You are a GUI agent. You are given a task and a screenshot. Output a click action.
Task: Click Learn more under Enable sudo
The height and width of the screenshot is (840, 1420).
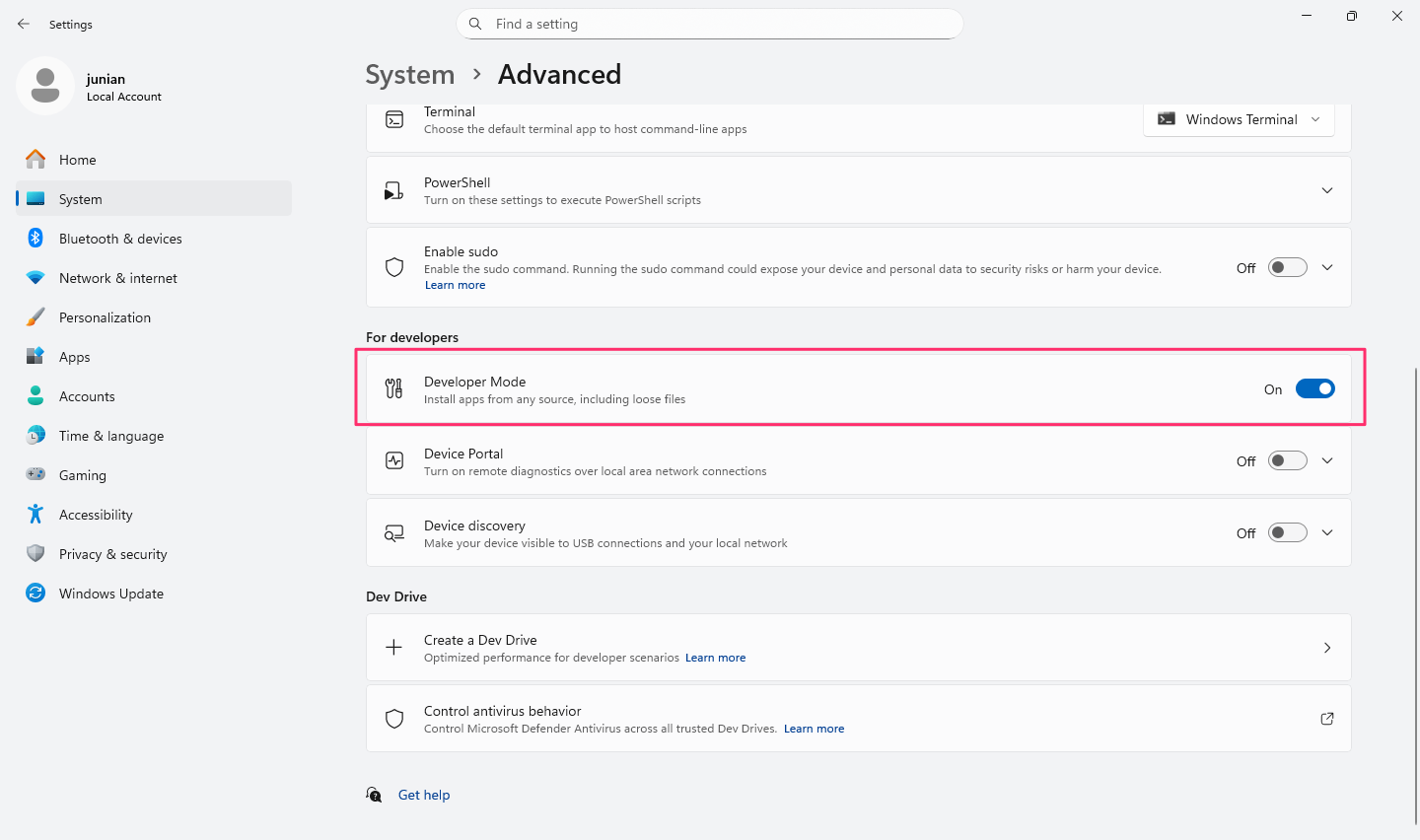pyautogui.click(x=455, y=285)
